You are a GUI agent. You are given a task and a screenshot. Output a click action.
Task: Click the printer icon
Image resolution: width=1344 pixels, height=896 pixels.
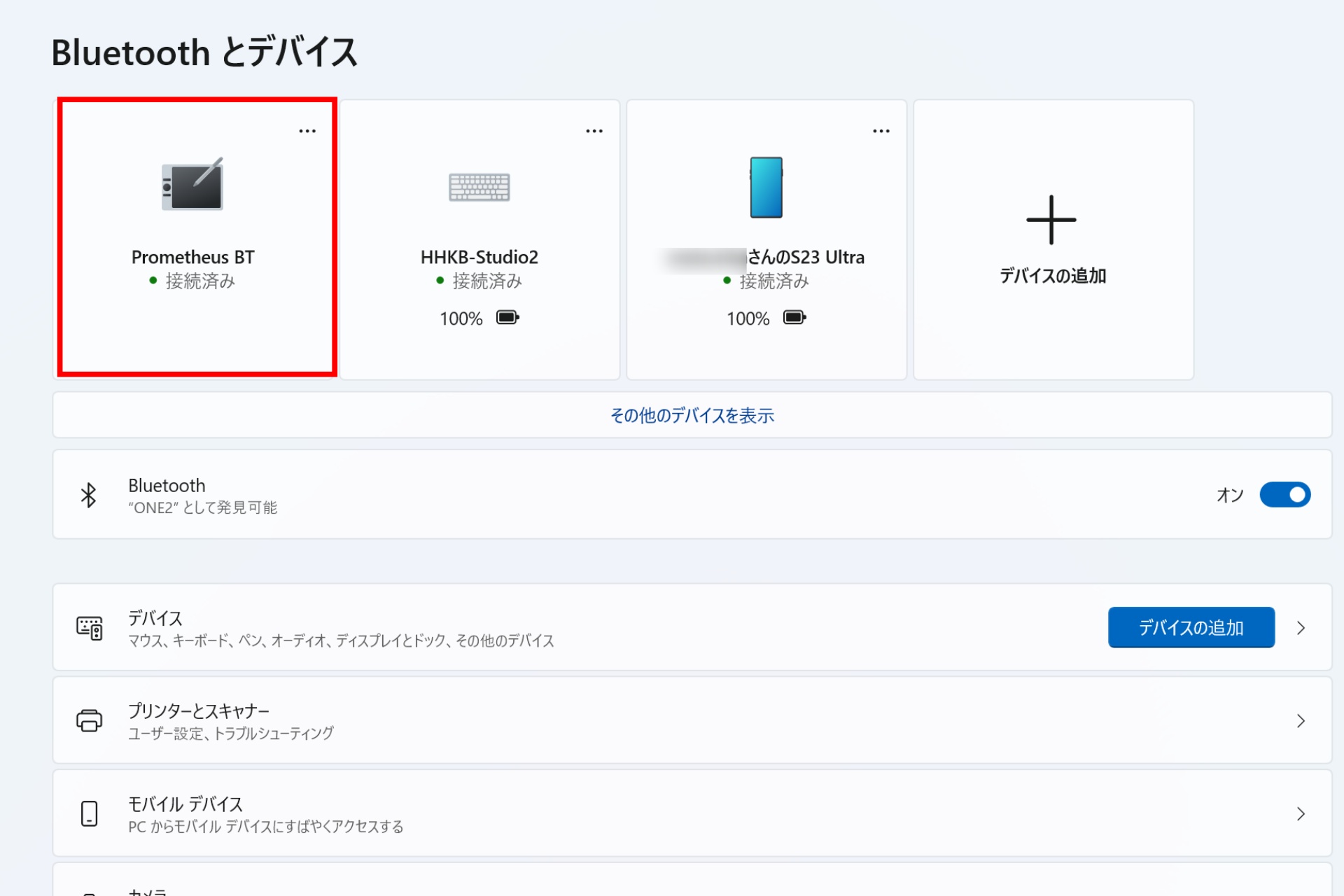(x=89, y=720)
